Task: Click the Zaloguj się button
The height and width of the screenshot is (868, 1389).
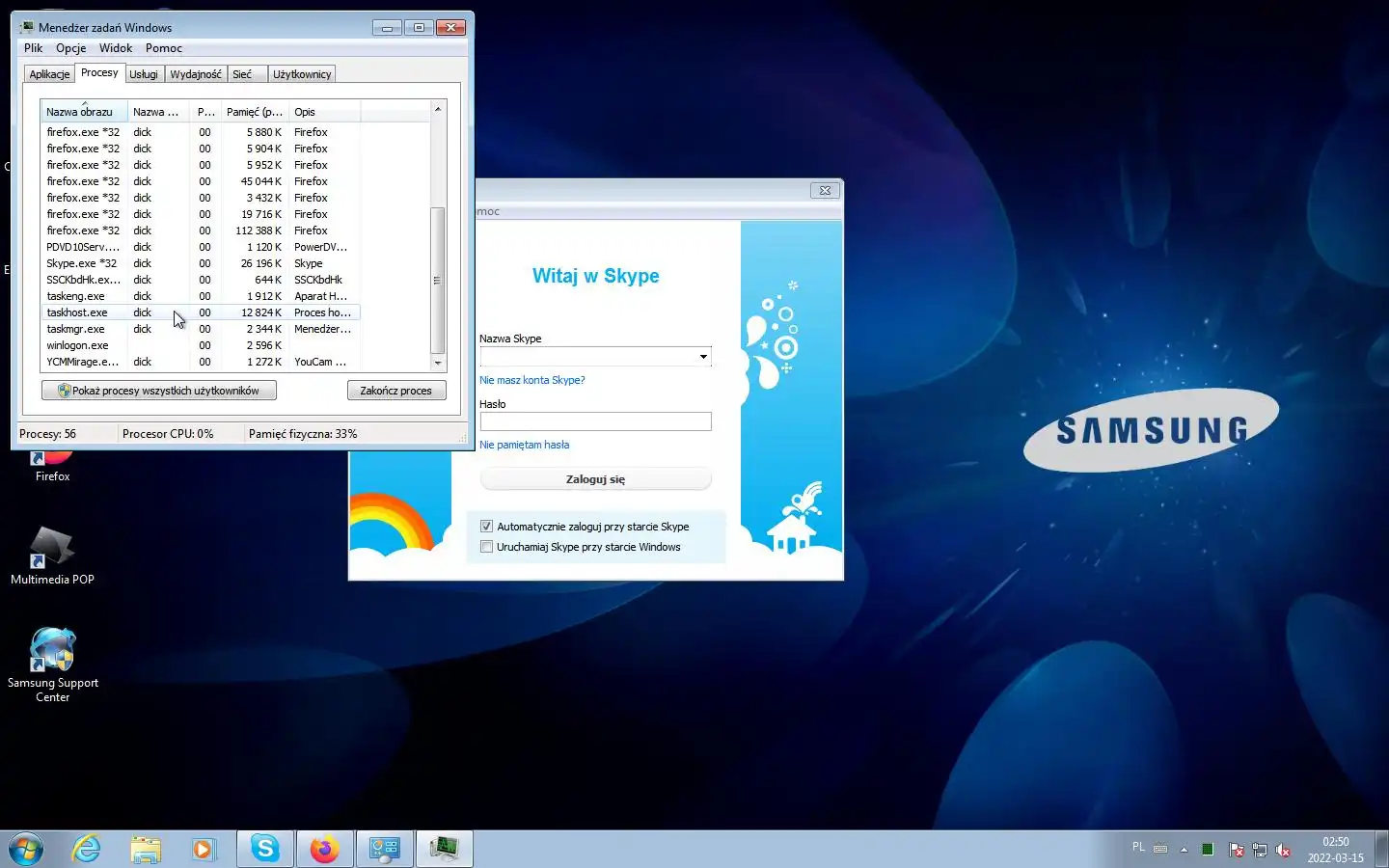Action: pyautogui.click(x=595, y=479)
